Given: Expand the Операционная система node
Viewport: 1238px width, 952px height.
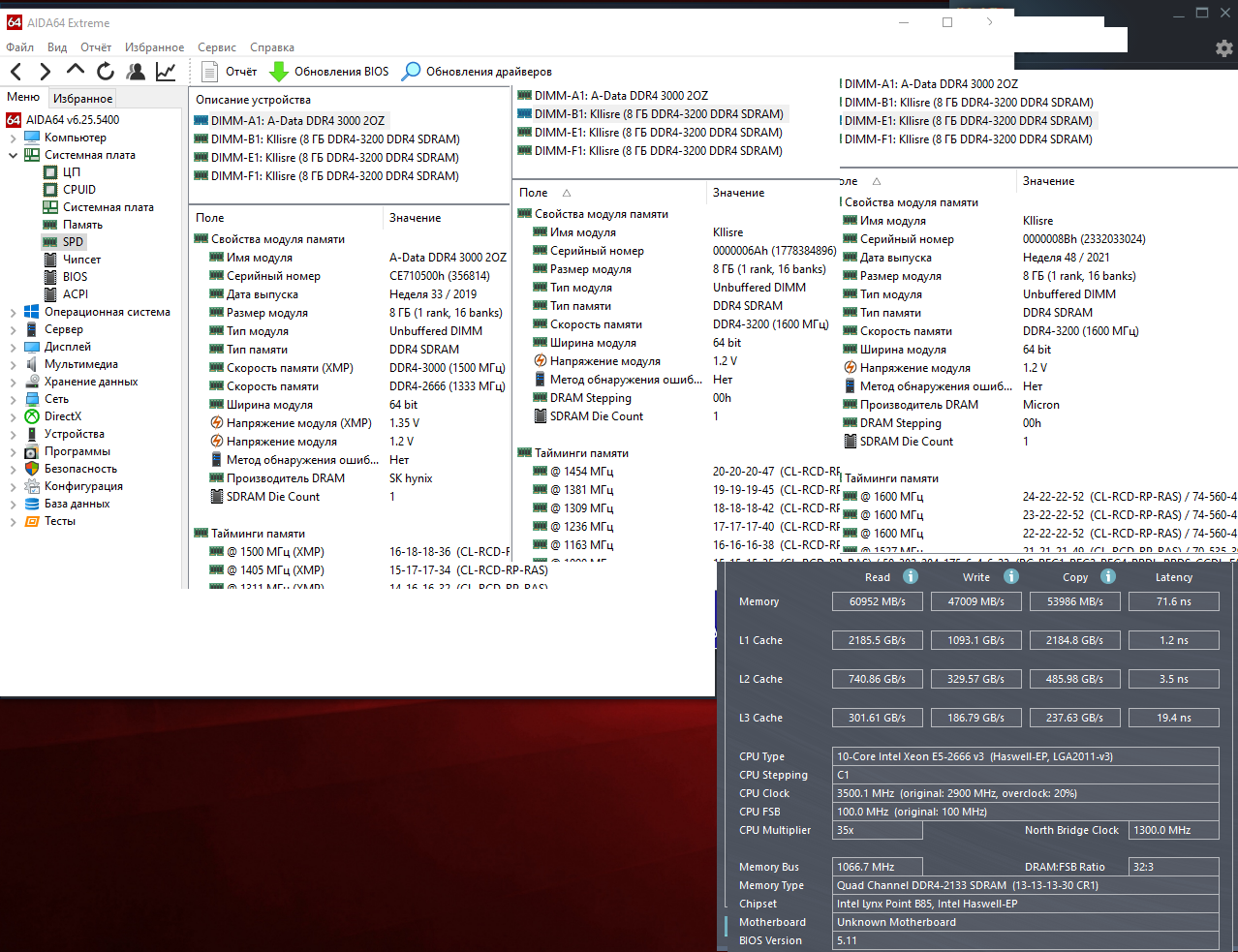Looking at the screenshot, I should pos(13,312).
